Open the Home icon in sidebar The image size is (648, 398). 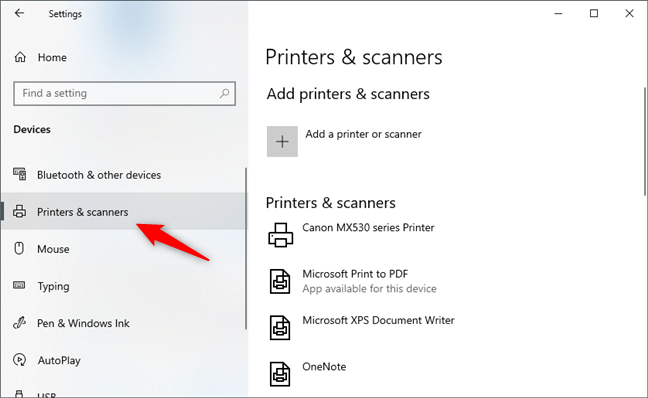[20, 57]
